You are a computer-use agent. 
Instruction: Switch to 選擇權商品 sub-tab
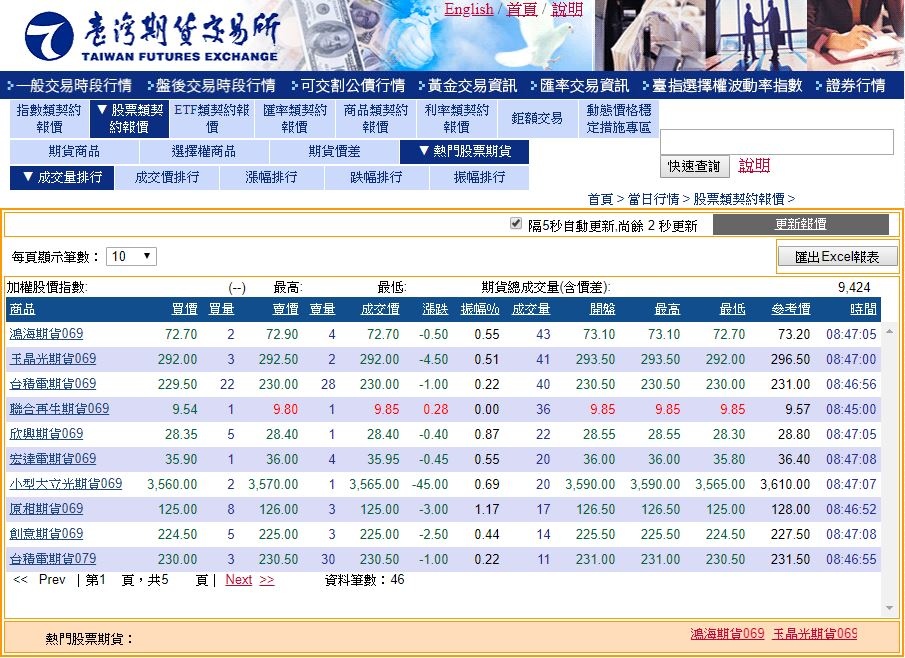pos(204,151)
